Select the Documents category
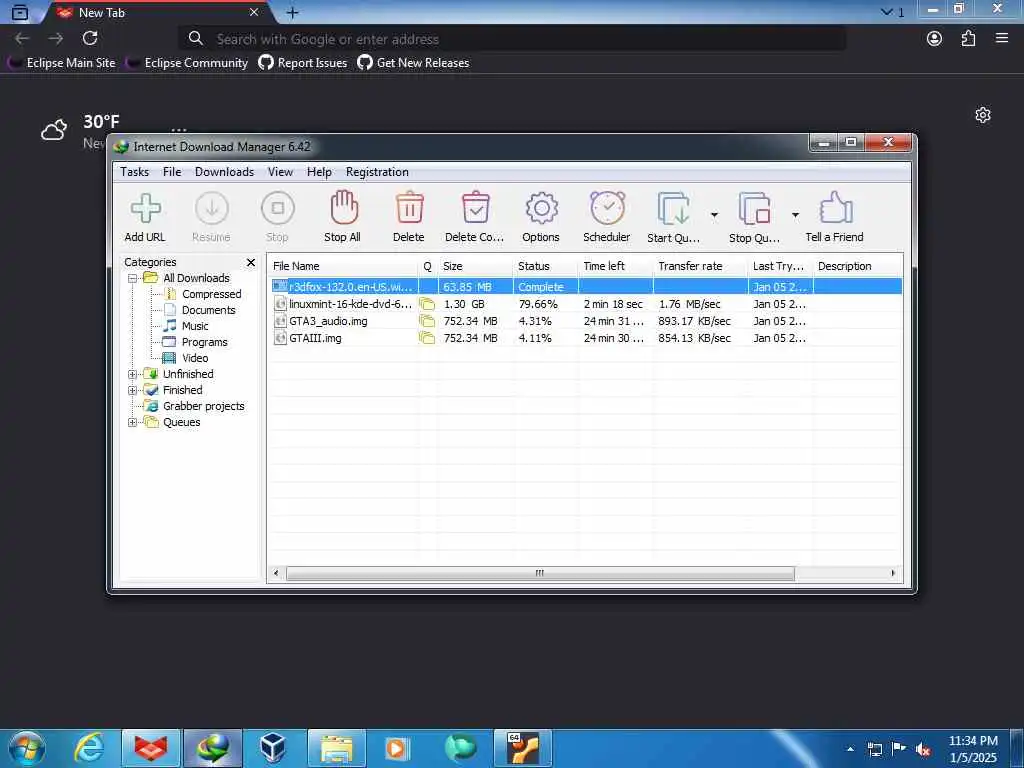This screenshot has width=1024, height=768. (208, 310)
